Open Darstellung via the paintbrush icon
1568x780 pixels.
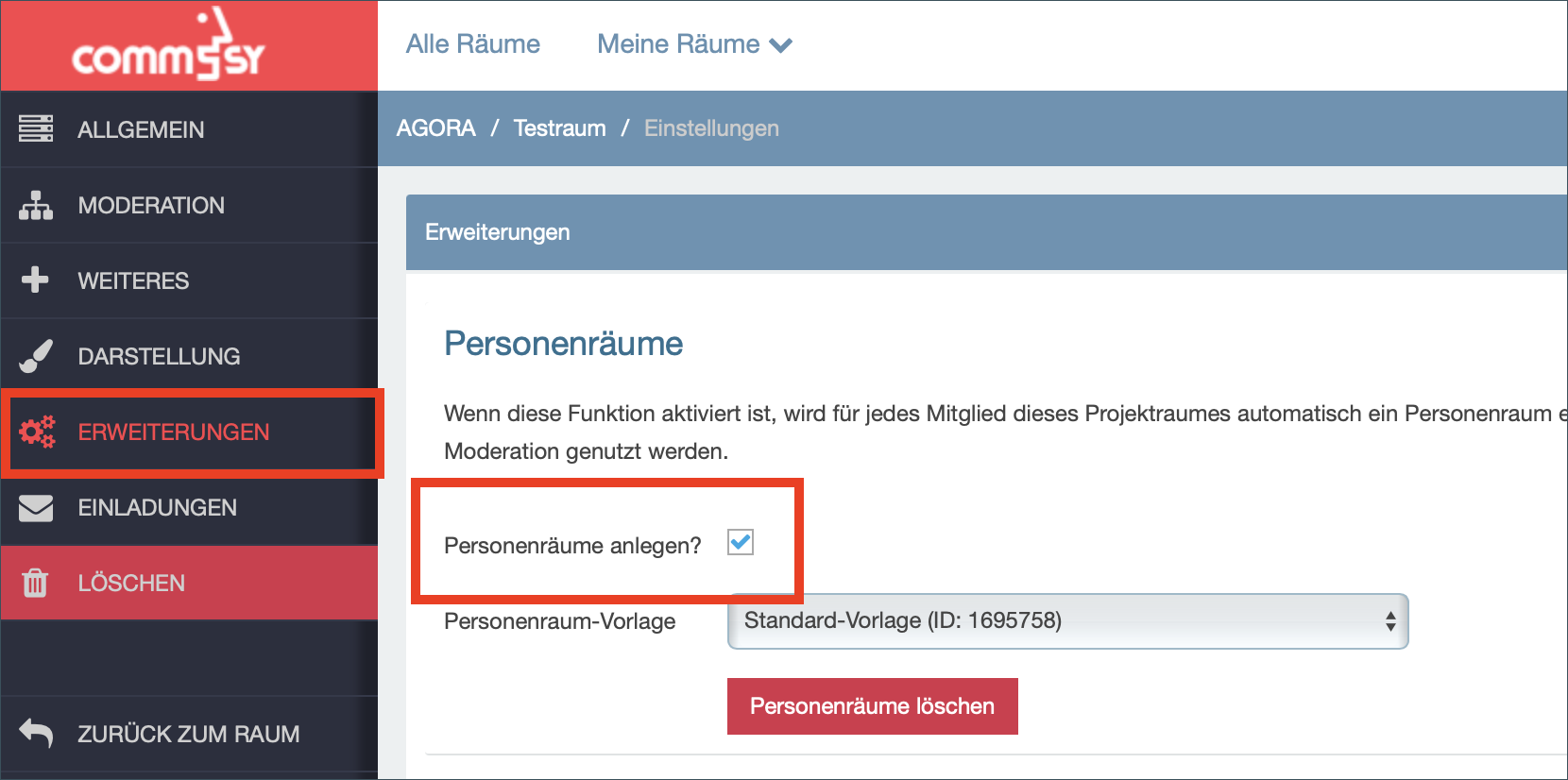(36, 356)
